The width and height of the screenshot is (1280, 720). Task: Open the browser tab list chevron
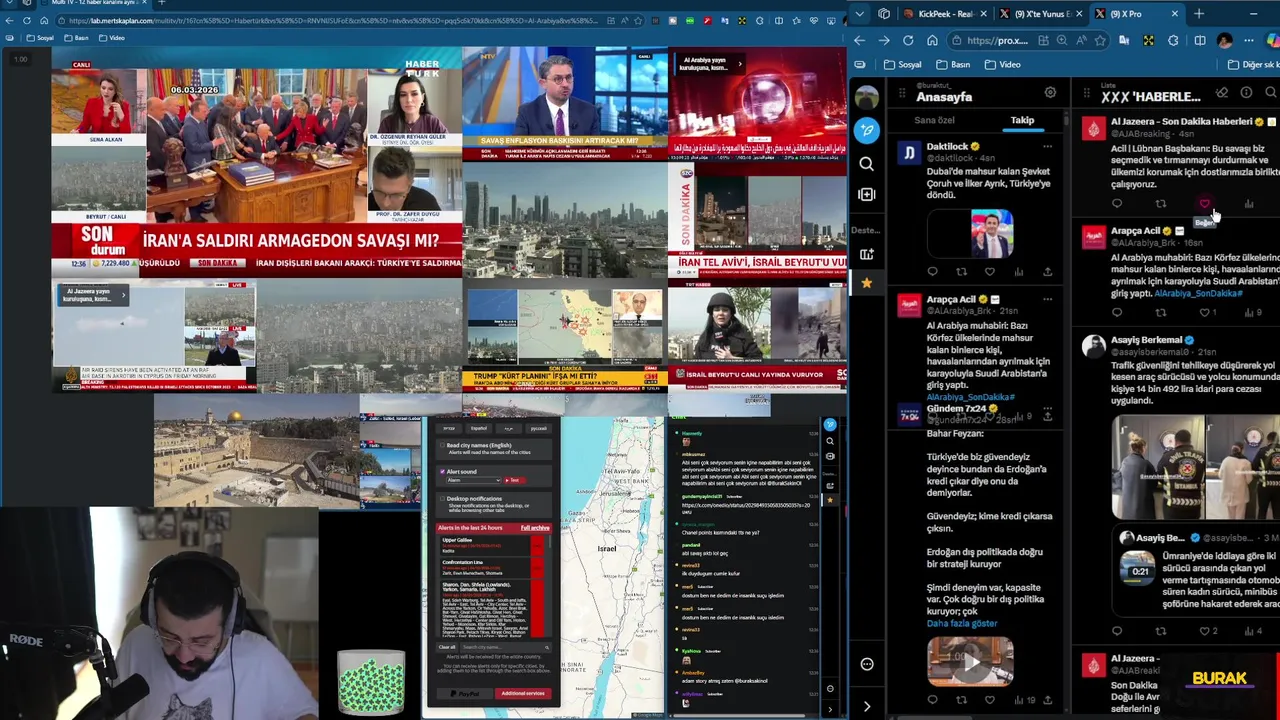tap(859, 13)
